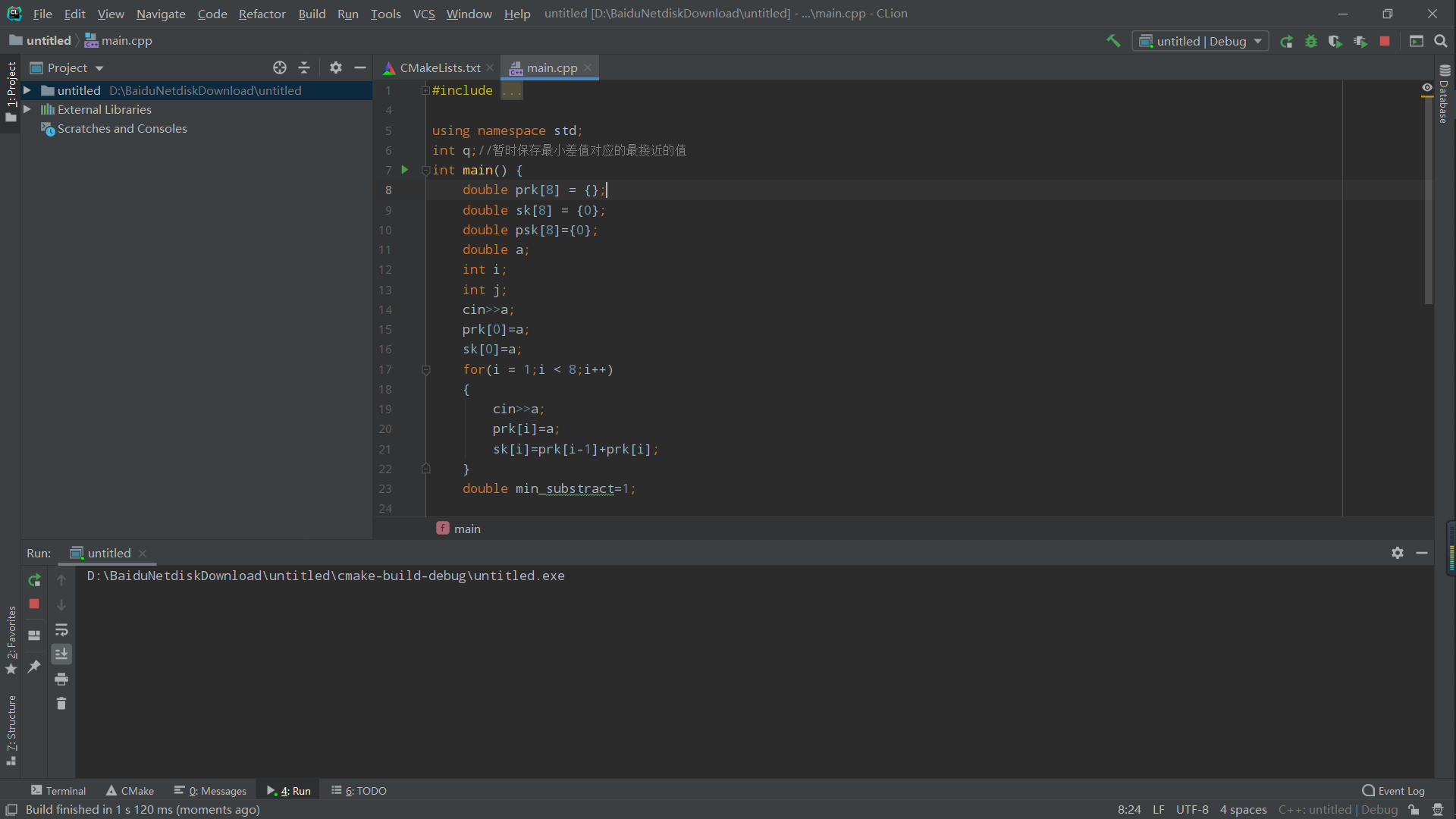Click the Print icon in Run panel
Screen dimensions: 1456x819
pos(61,679)
